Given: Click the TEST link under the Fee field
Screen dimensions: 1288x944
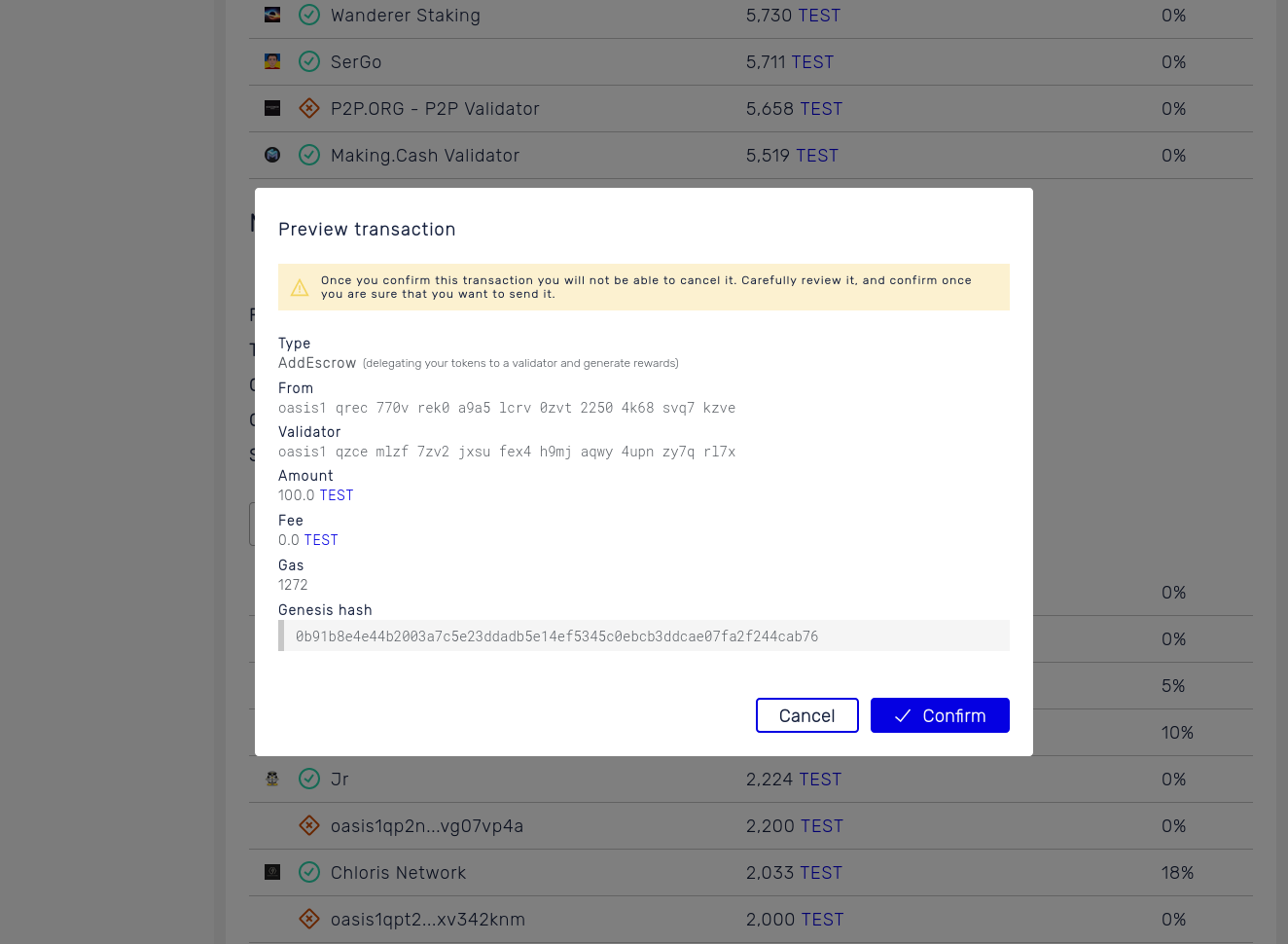Looking at the screenshot, I should click(x=321, y=539).
